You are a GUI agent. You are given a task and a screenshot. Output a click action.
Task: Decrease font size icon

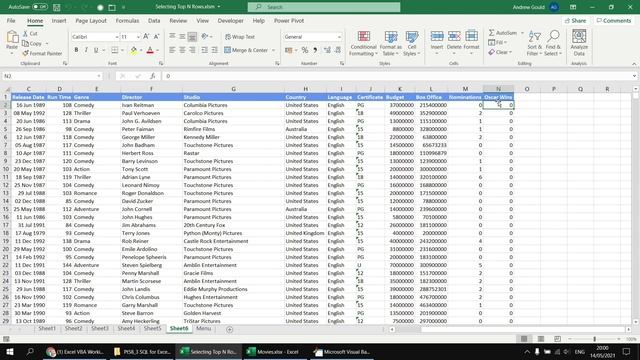tap(156, 37)
